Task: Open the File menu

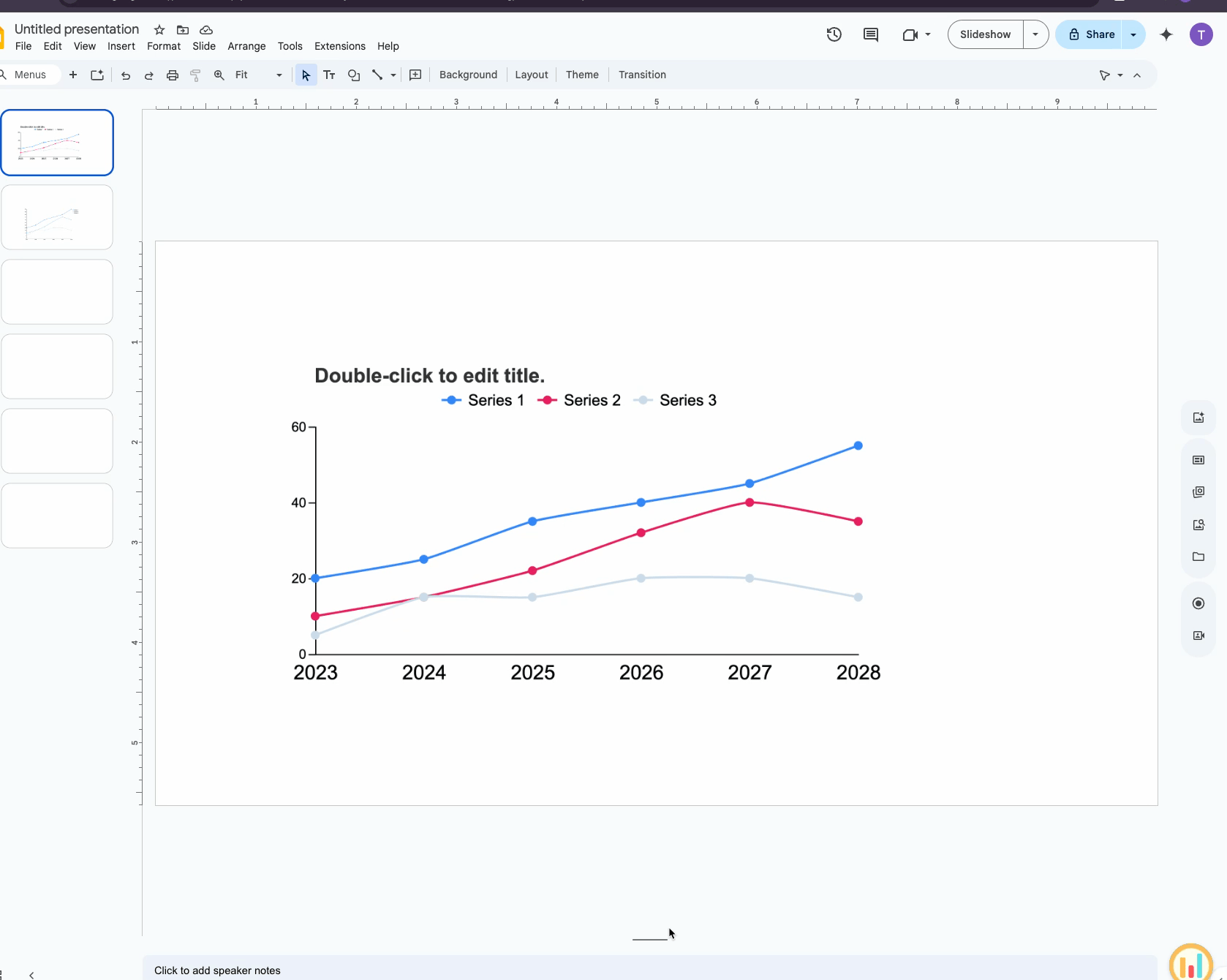Action: click(x=23, y=46)
